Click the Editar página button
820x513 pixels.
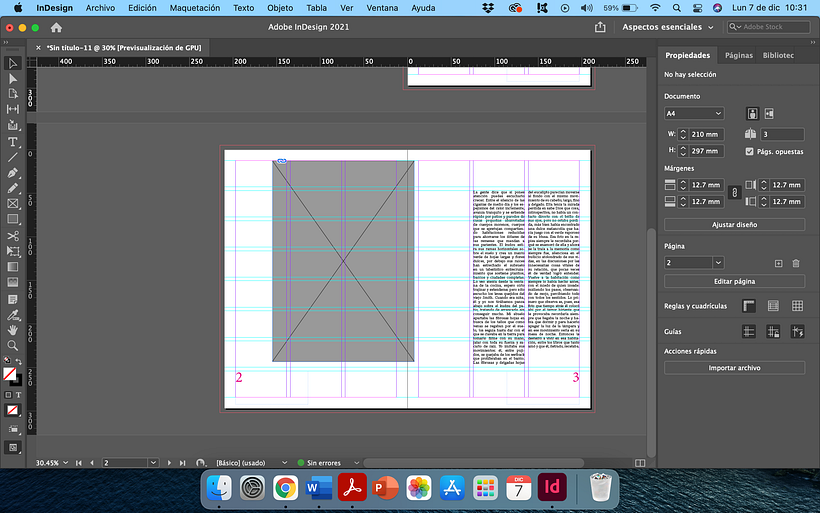click(734, 281)
